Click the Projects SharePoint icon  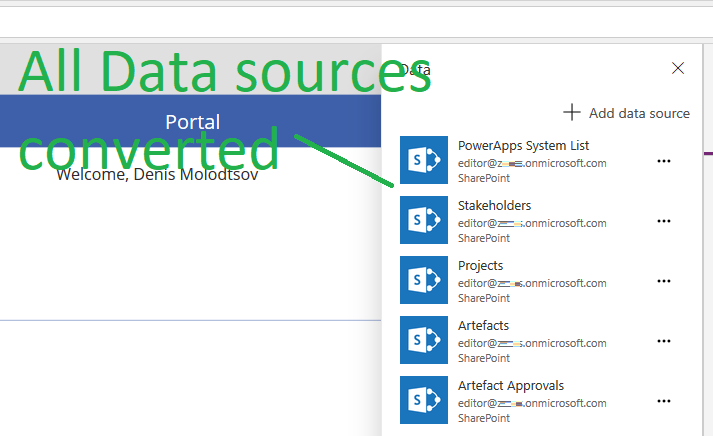424,280
